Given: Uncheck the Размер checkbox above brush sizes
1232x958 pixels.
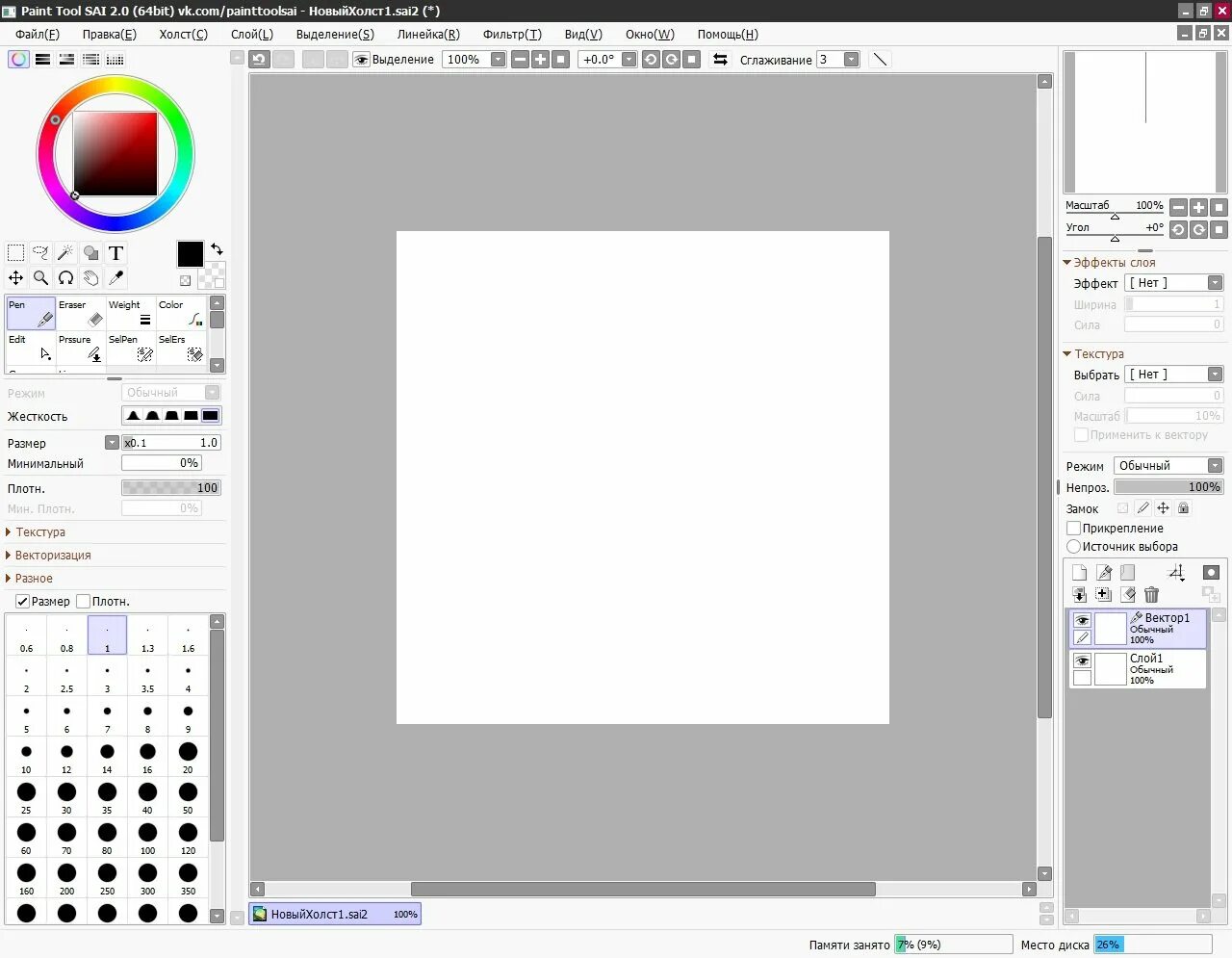Looking at the screenshot, I should tap(21, 601).
